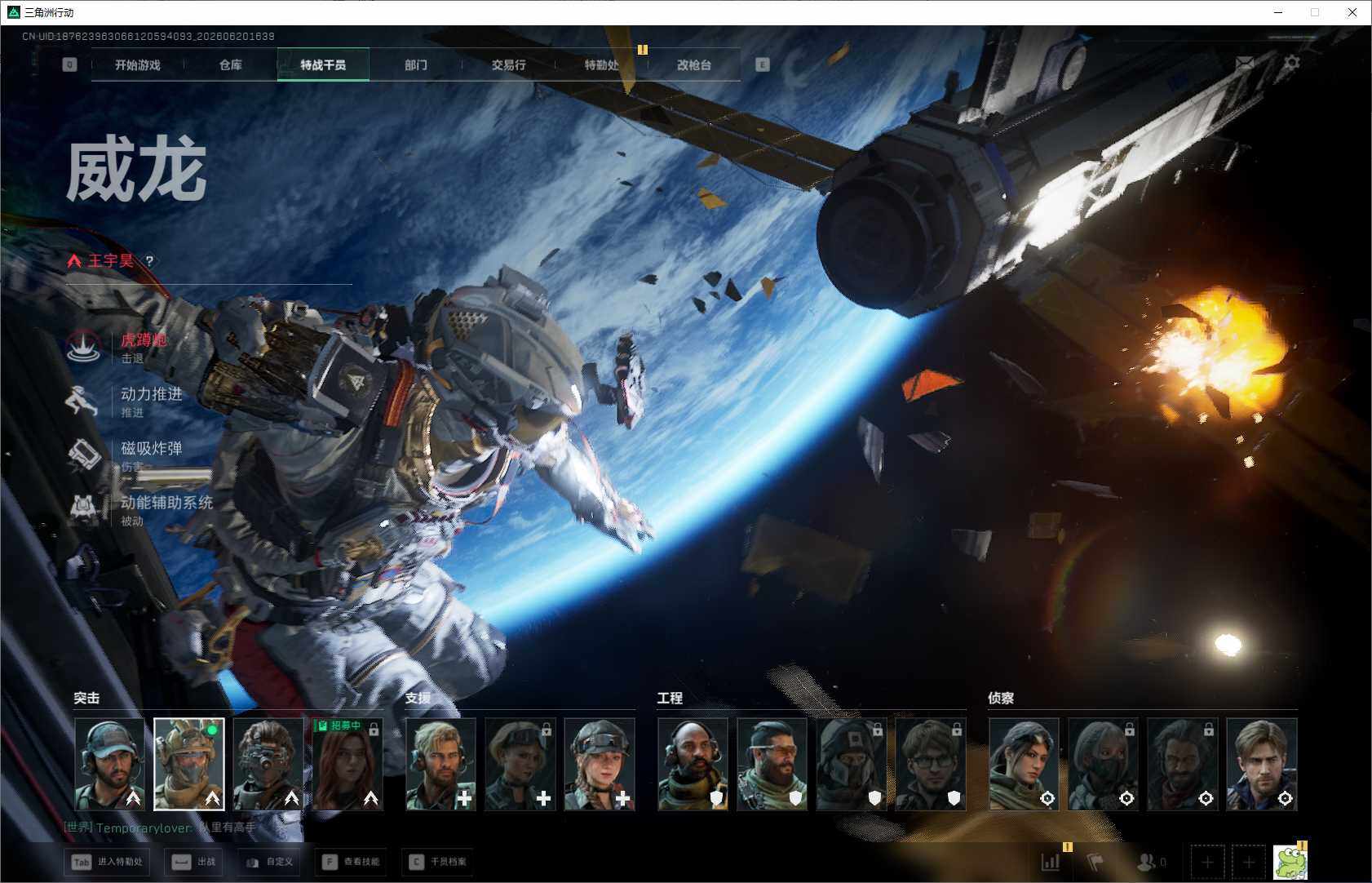The image size is (1372, 883).
Task: Click the second add-teammate plus slot
Action: [1248, 862]
